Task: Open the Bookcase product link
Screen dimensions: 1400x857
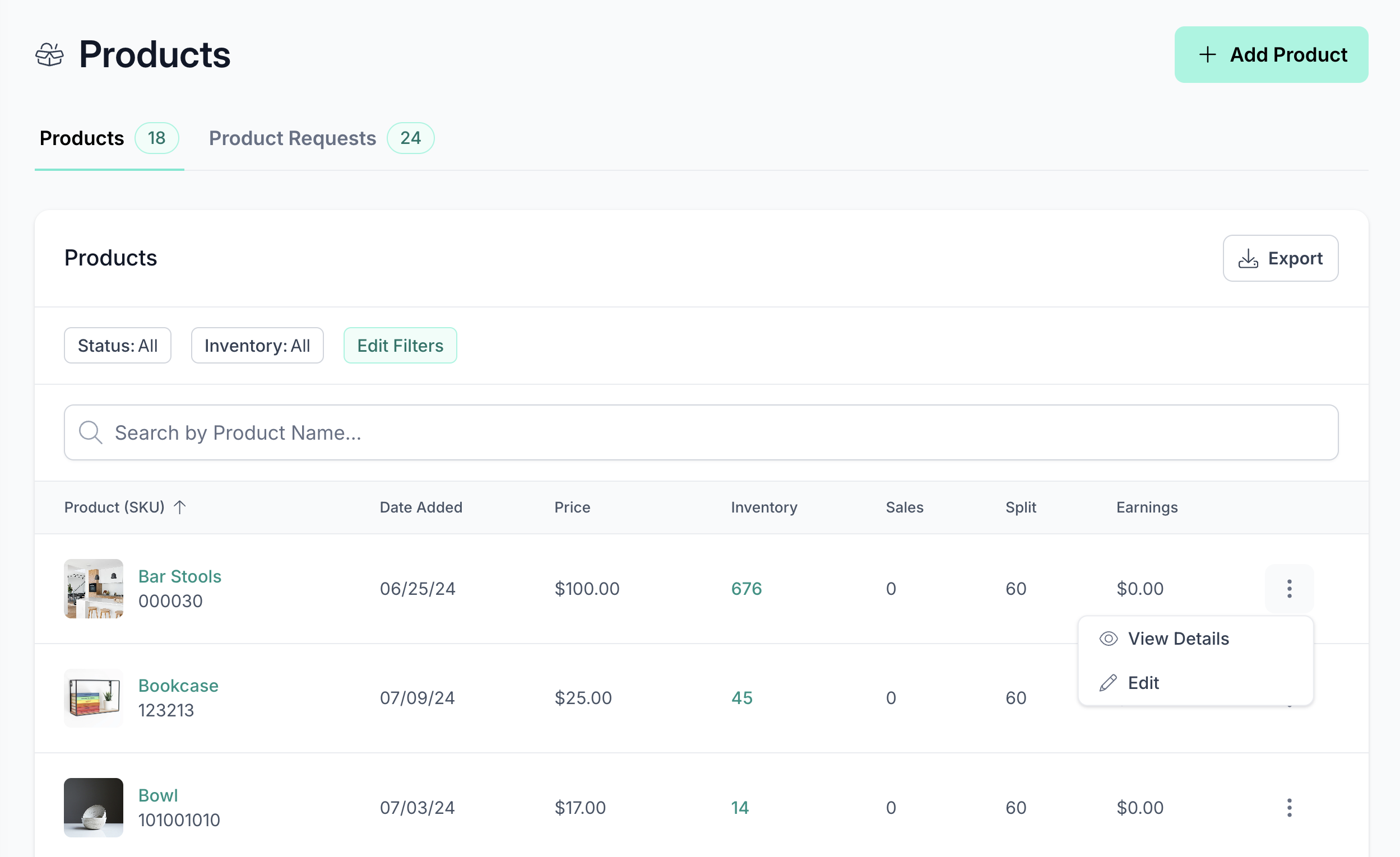Action: coord(178,686)
